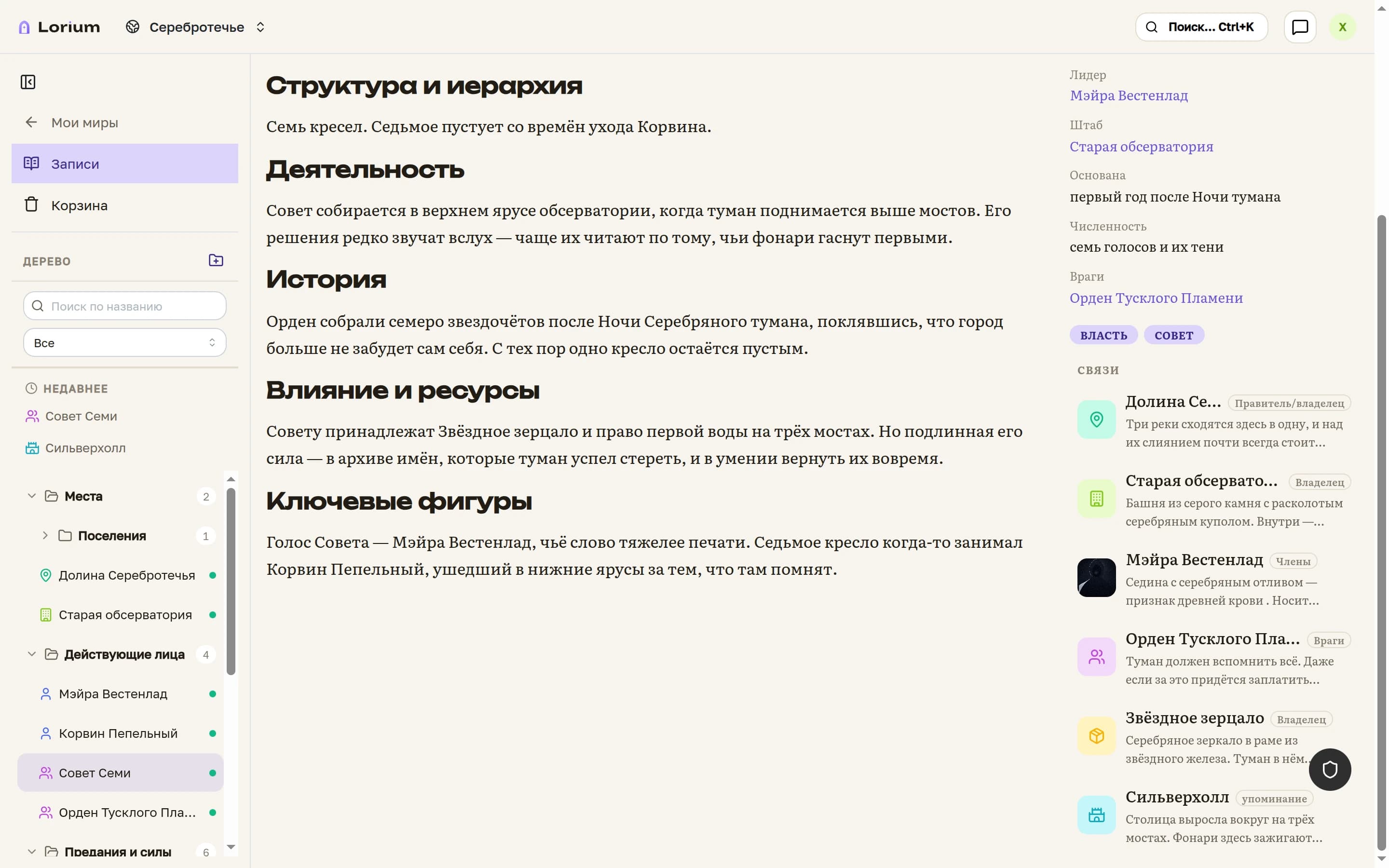The width and height of the screenshot is (1389, 868).
Task: Open Корвин Пепельный in the tree
Action: point(121,733)
